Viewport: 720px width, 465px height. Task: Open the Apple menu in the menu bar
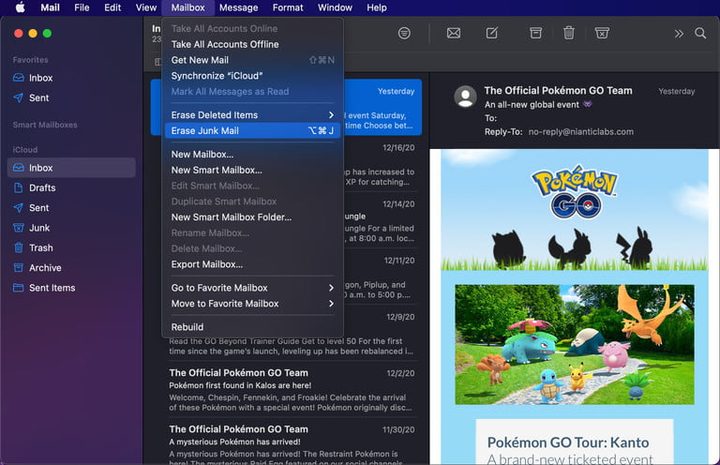click(18, 7)
